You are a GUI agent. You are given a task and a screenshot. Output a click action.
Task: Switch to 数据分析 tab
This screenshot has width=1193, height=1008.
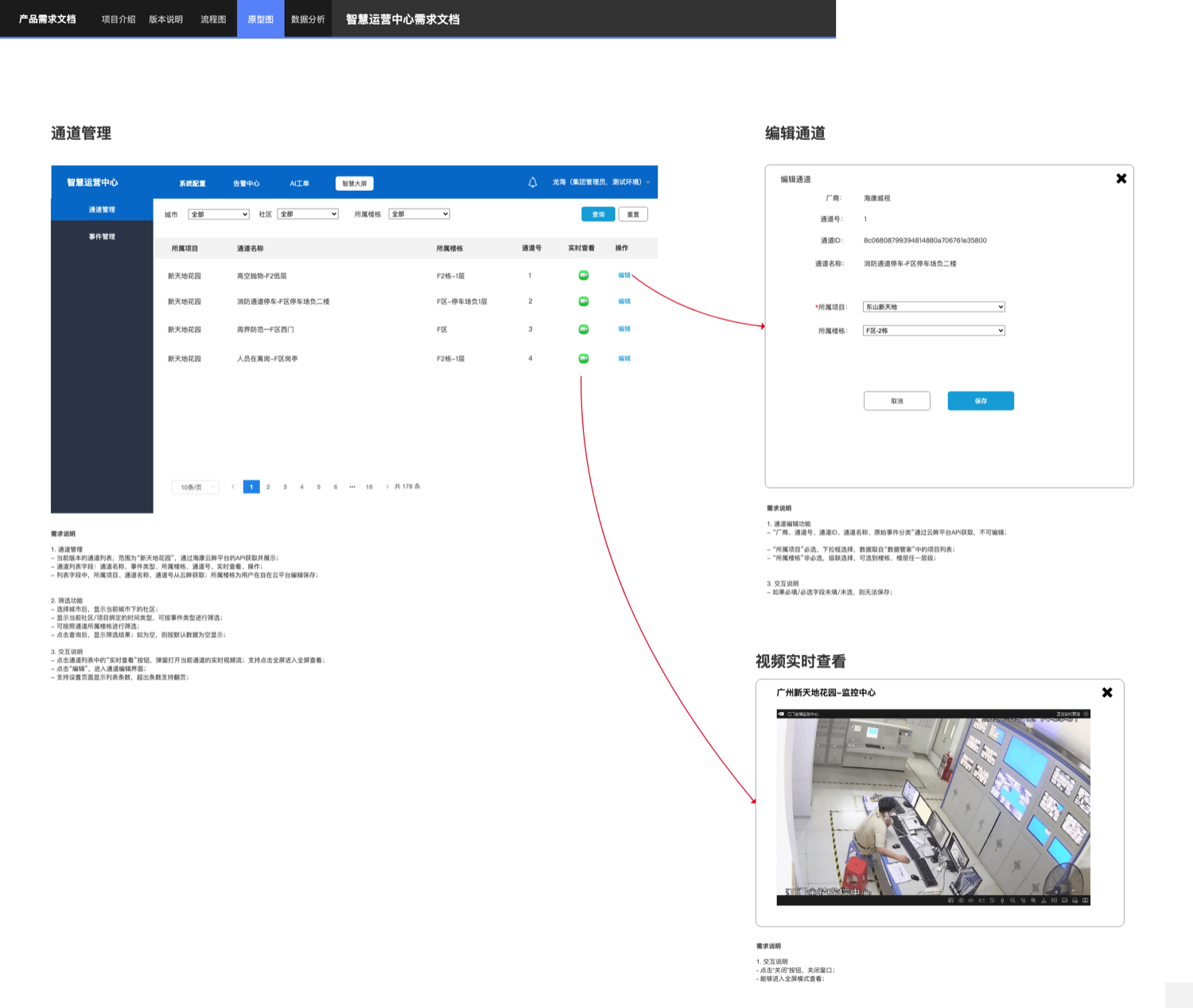[308, 19]
